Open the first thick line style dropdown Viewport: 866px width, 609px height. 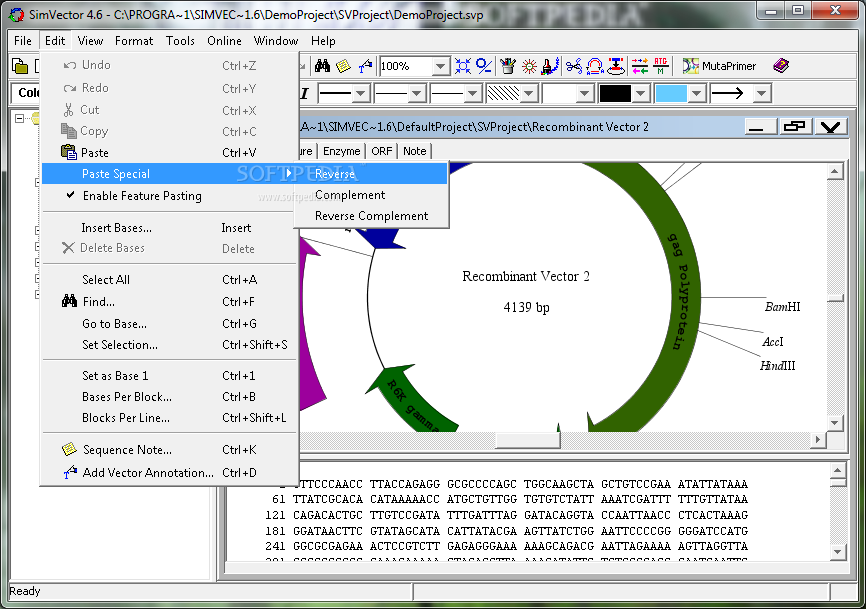(361, 93)
